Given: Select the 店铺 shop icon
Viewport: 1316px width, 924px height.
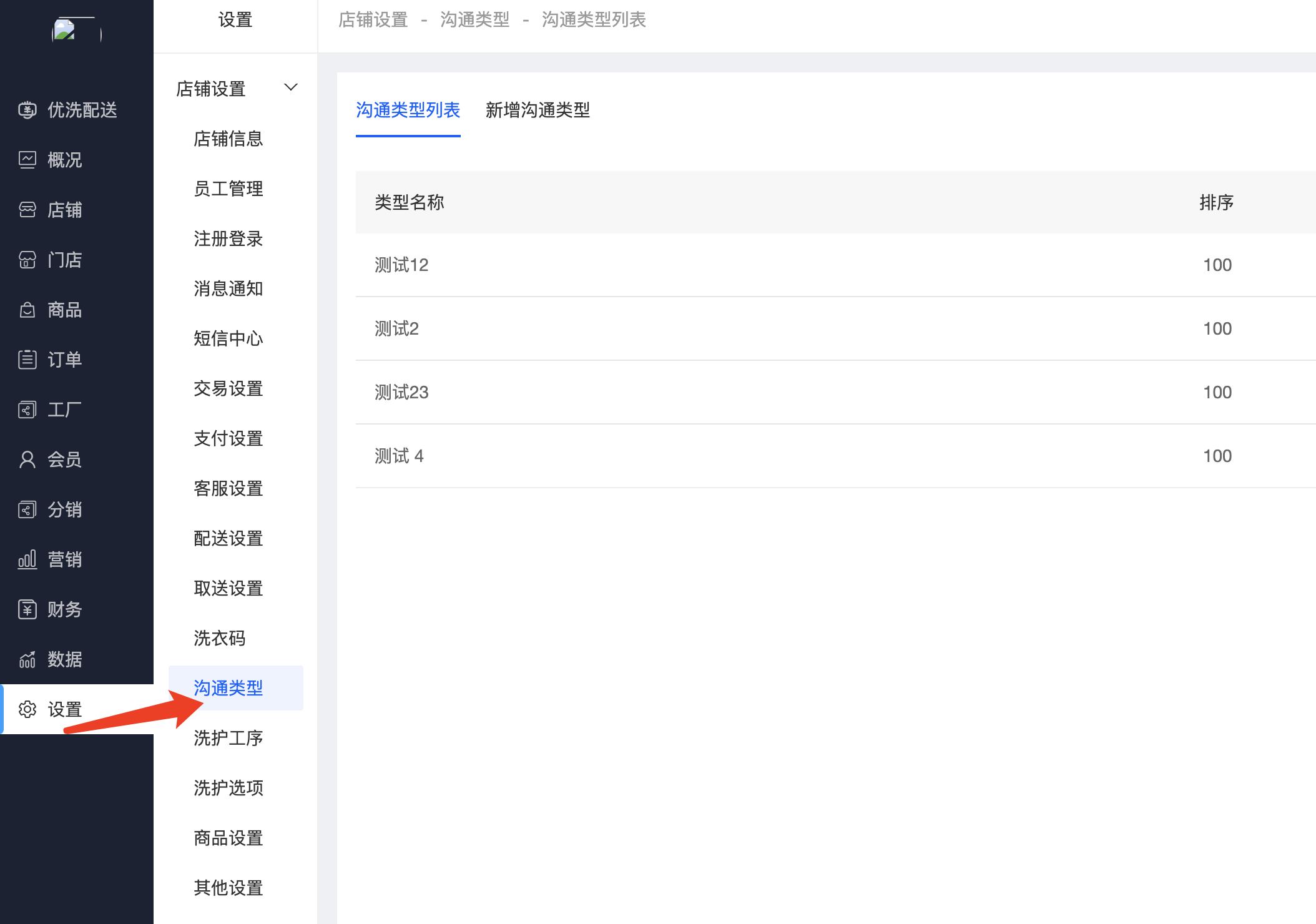Looking at the screenshot, I should (x=27, y=210).
